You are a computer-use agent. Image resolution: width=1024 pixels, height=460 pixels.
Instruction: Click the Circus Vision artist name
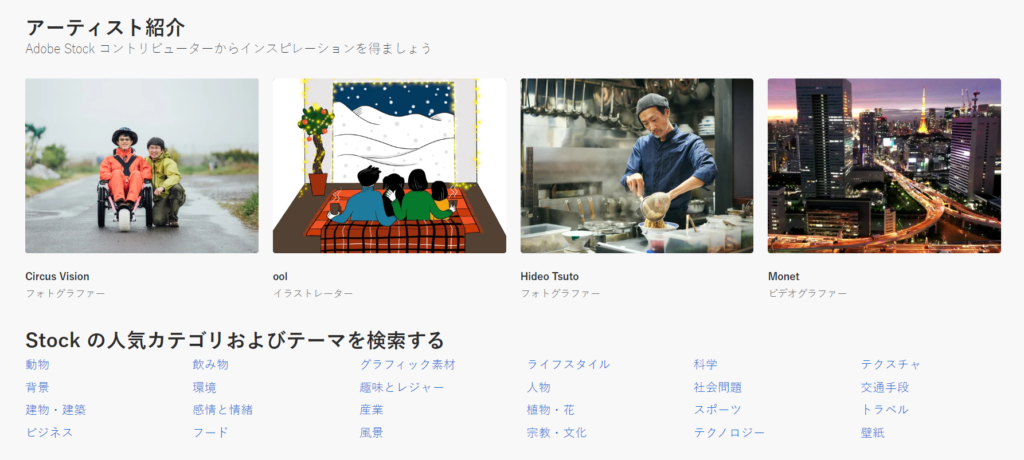tap(57, 276)
